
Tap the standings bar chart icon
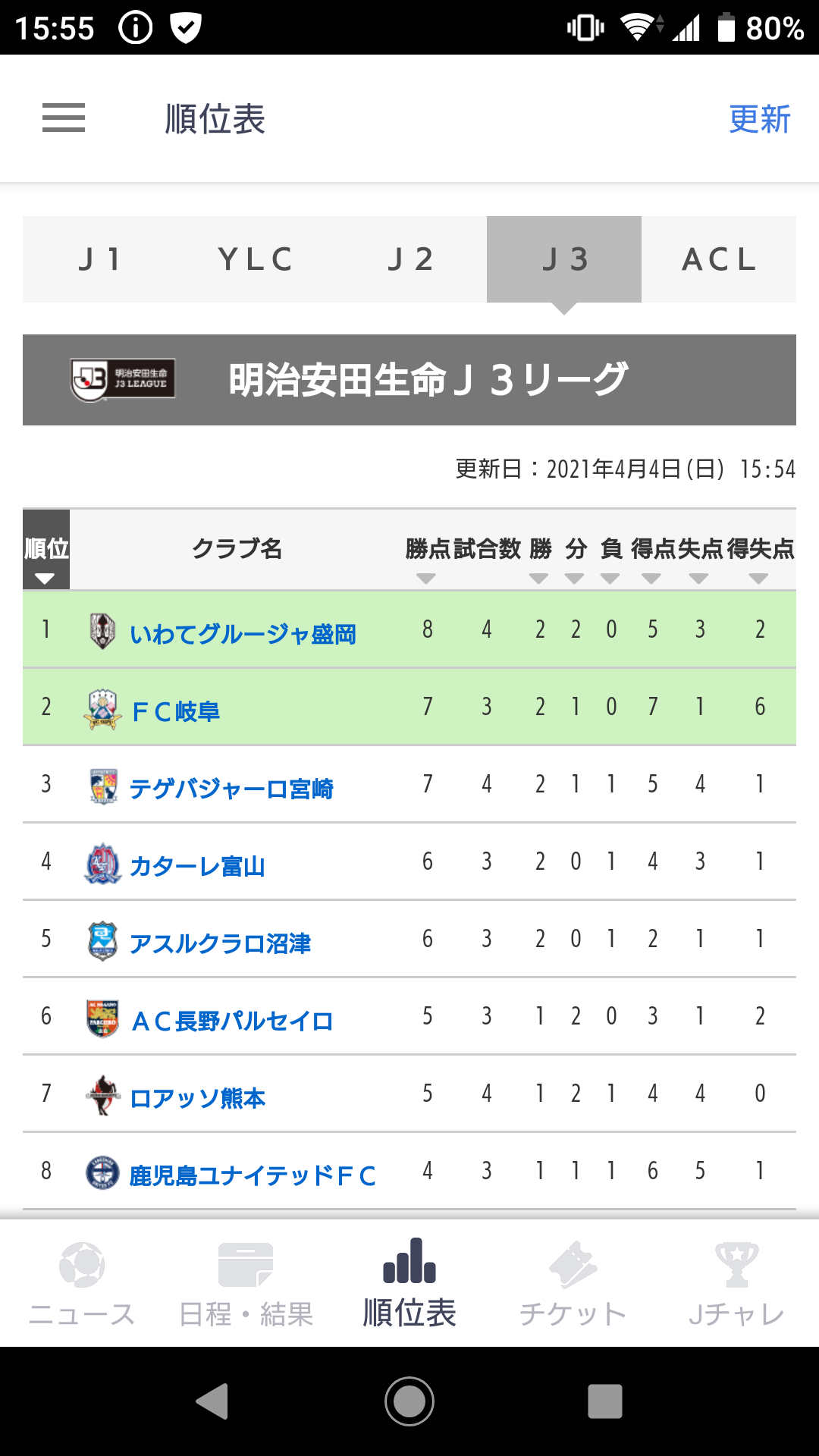point(409,1260)
